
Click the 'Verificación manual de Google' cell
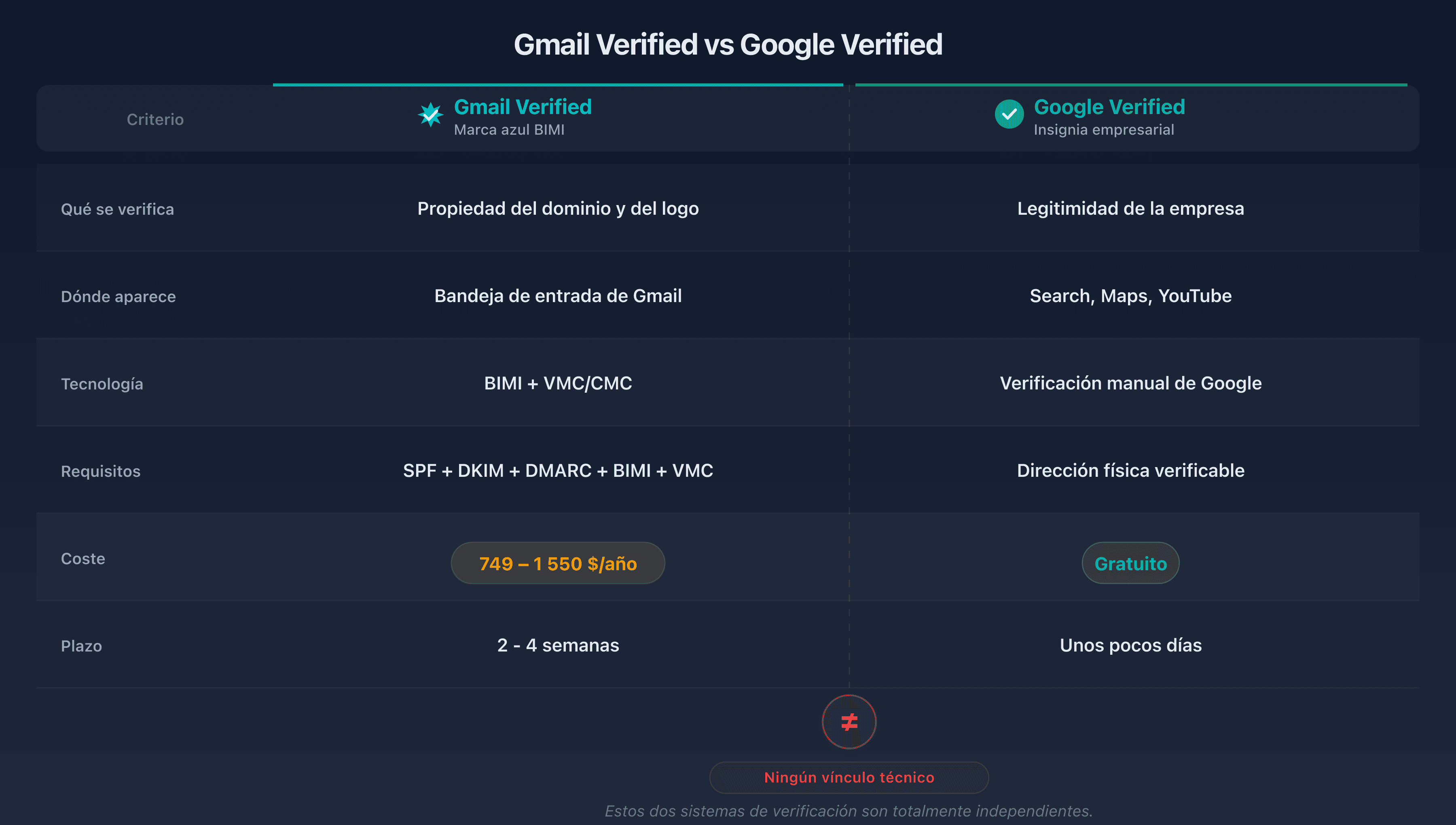coord(1131,383)
